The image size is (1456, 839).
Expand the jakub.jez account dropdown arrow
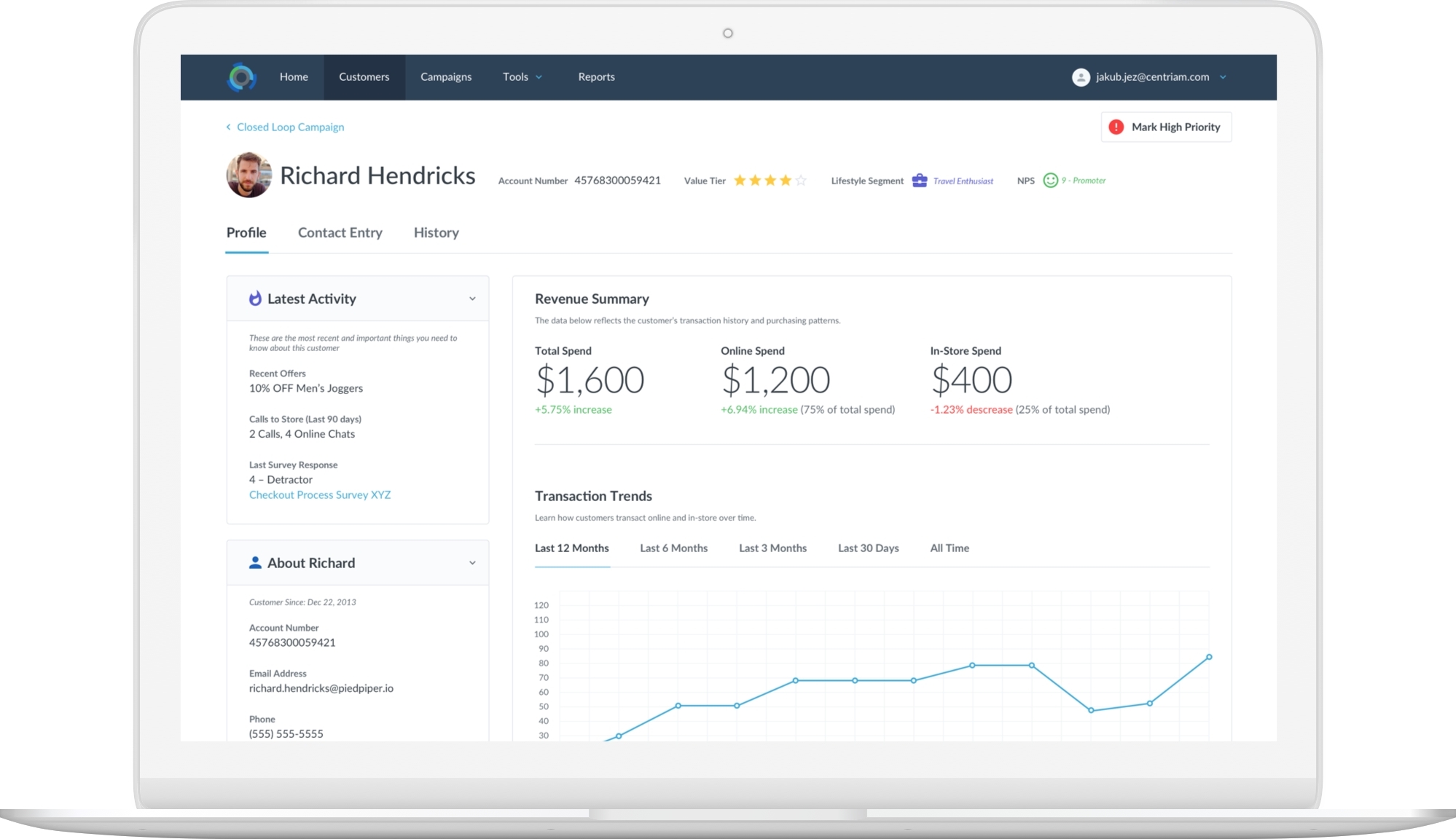pyautogui.click(x=1223, y=77)
